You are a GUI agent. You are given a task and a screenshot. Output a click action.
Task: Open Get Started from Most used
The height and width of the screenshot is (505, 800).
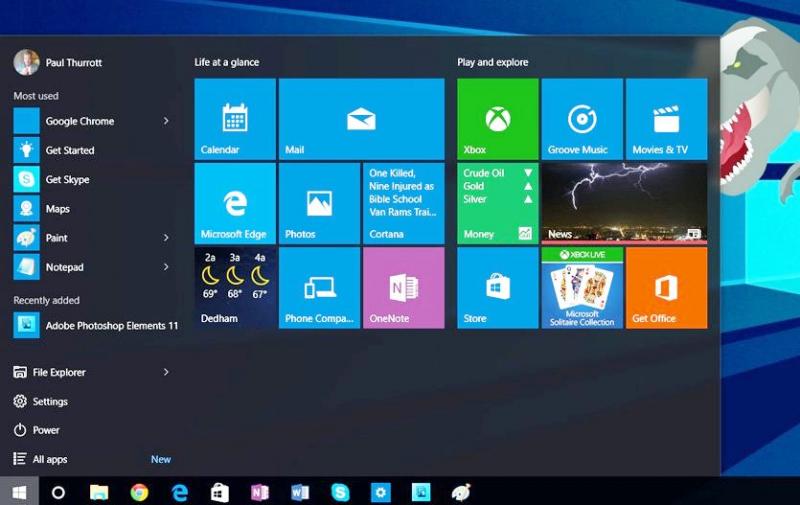point(92,150)
